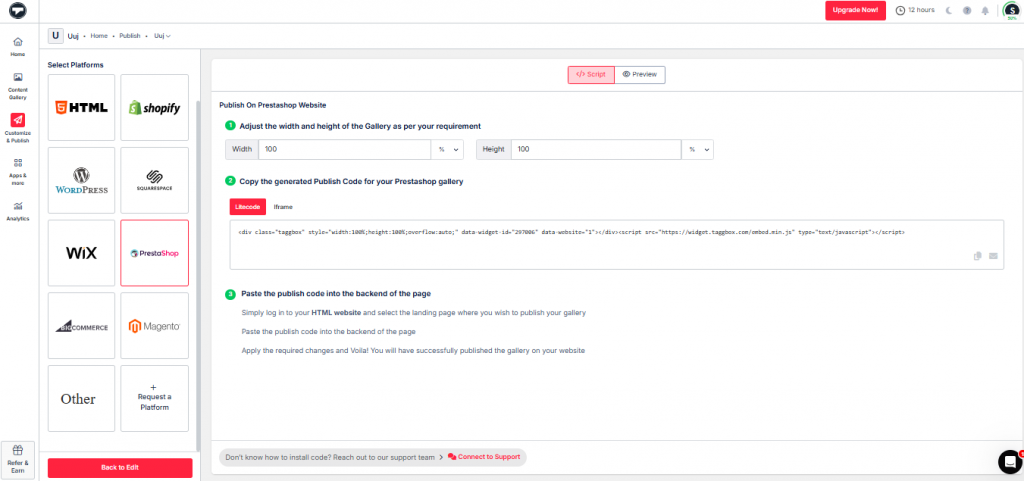Viewport: 1024px width, 481px height.
Task: Open Home in the left sidebar
Action: (18, 46)
